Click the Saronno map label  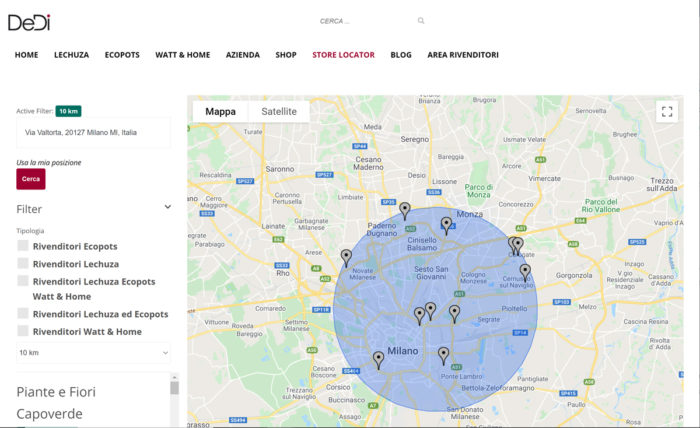click(280, 169)
